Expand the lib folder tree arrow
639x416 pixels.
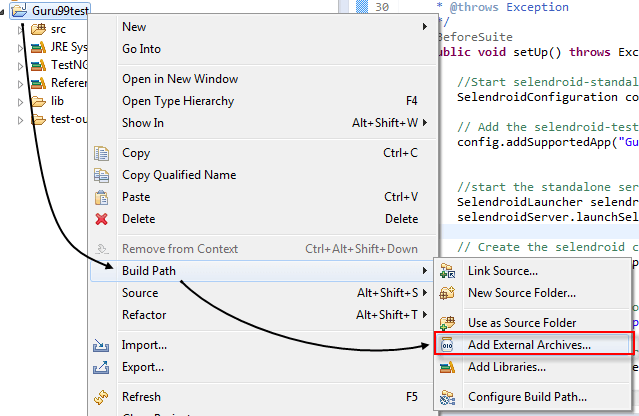[22, 102]
